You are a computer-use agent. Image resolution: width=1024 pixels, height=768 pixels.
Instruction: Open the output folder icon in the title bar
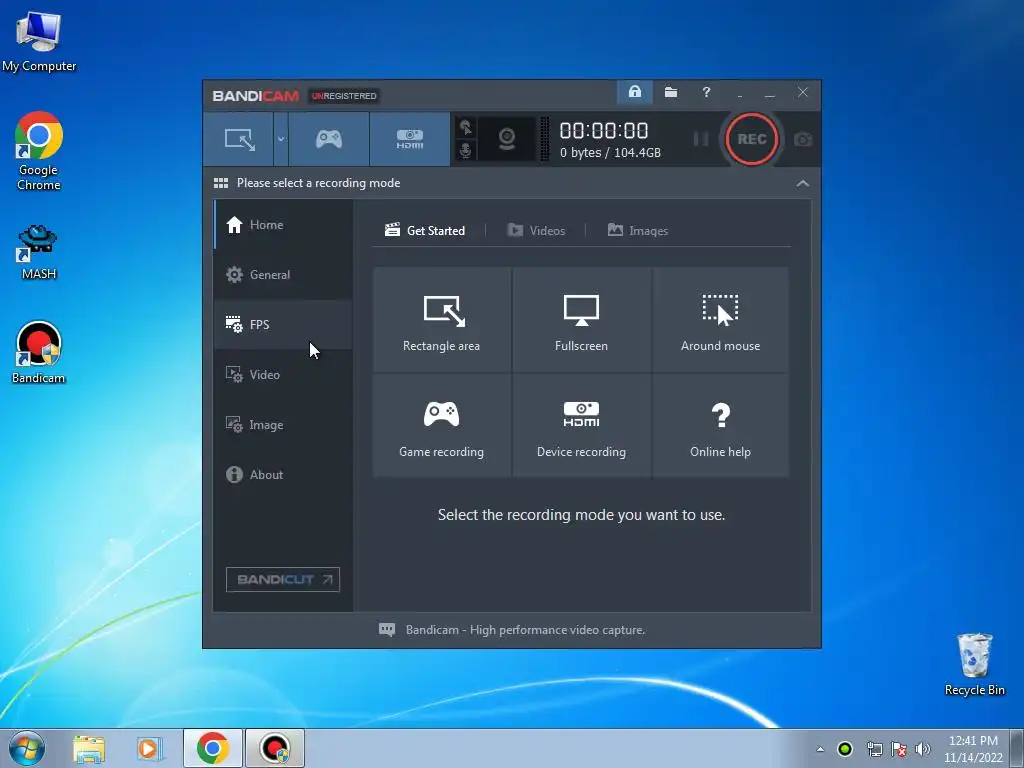(671, 92)
